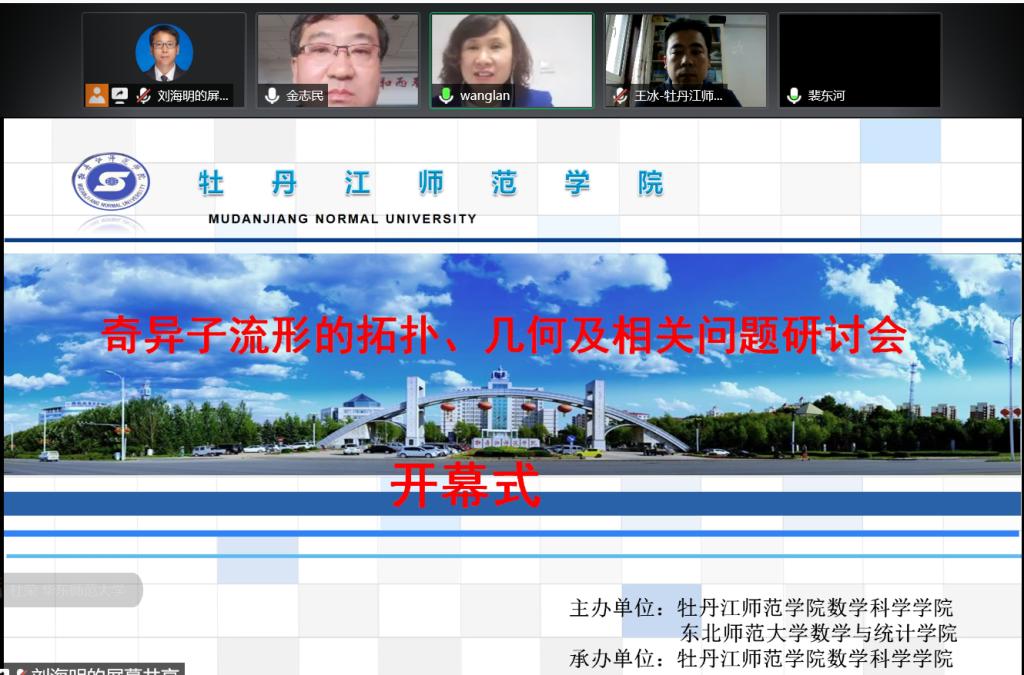
Task: Click the screen-share icon on 刘海明's tile
Action: coord(120,96)
